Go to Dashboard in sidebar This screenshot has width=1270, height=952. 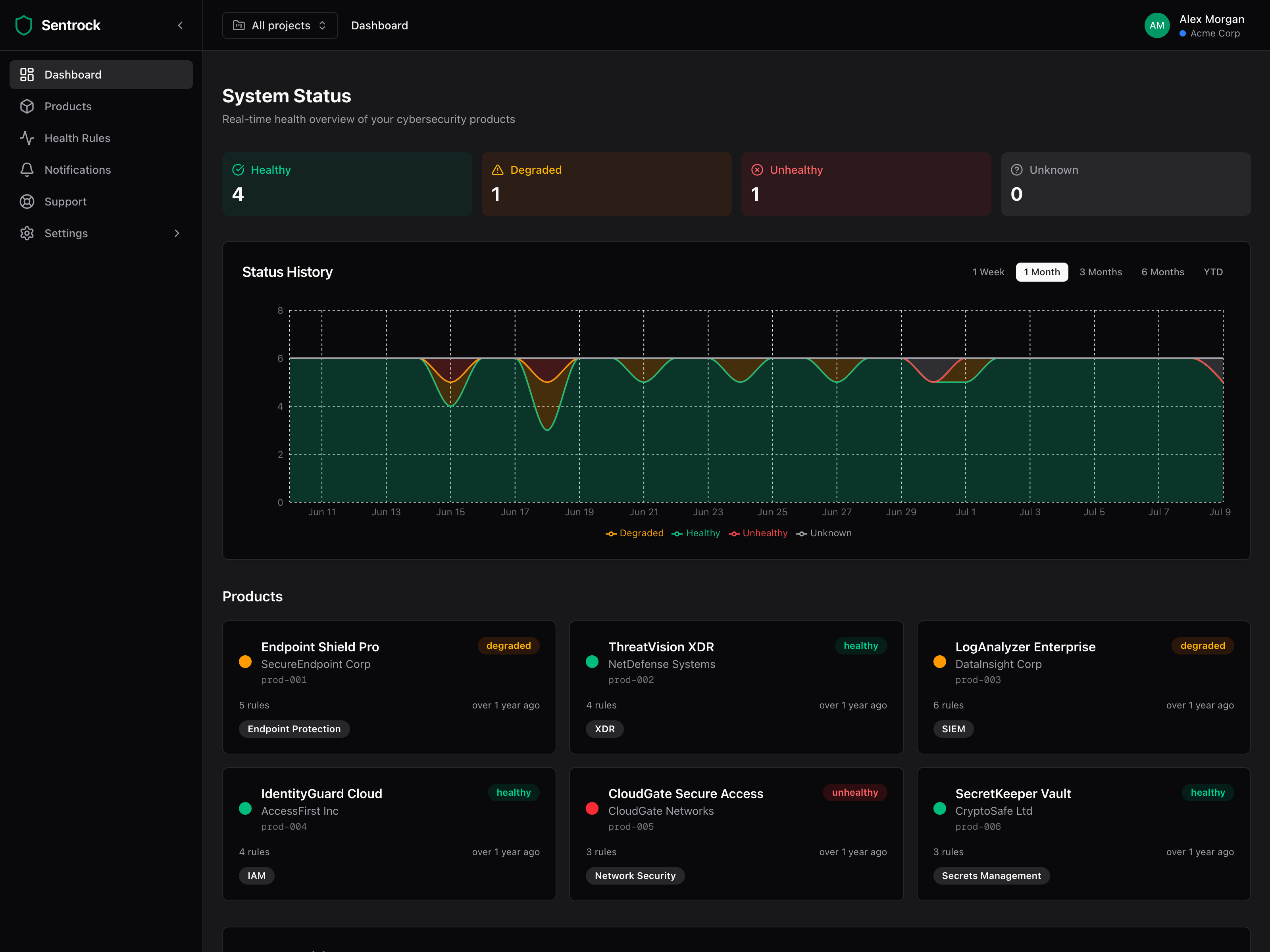pos(101,75)
